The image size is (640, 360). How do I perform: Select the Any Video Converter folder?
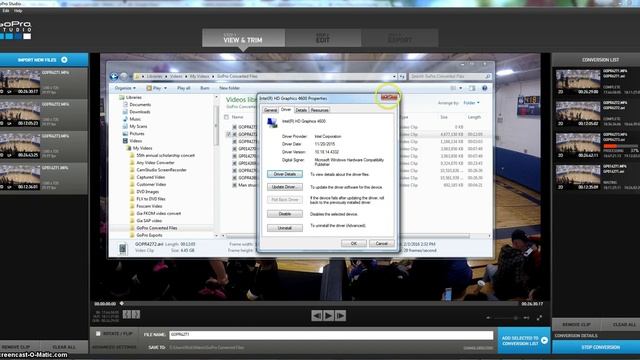pos(155,163)
